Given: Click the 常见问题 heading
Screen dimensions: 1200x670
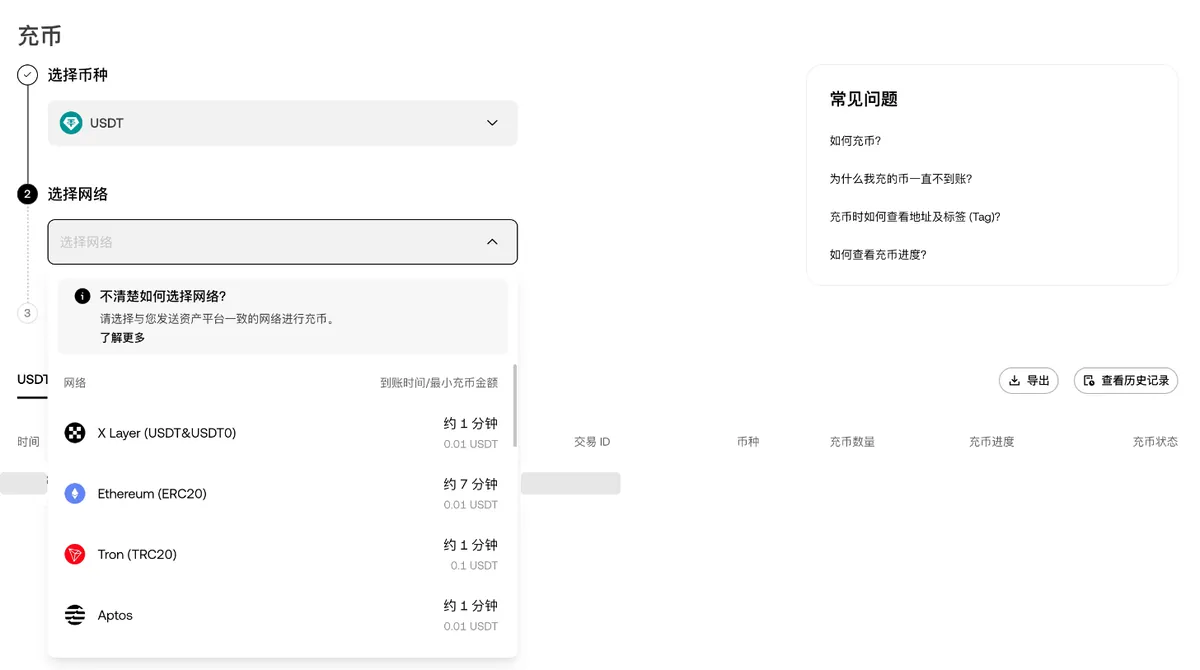Looking at the screenshot, I should coord(864,99).
